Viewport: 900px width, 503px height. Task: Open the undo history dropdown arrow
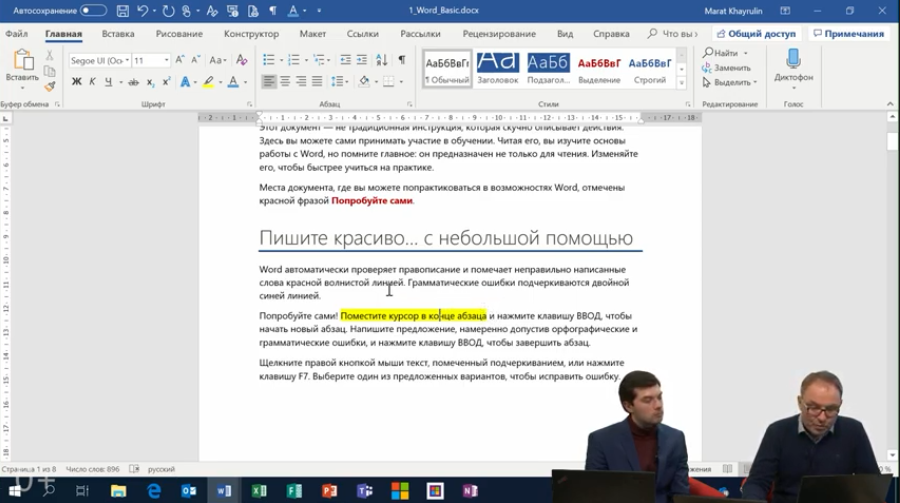coord(154,10)
